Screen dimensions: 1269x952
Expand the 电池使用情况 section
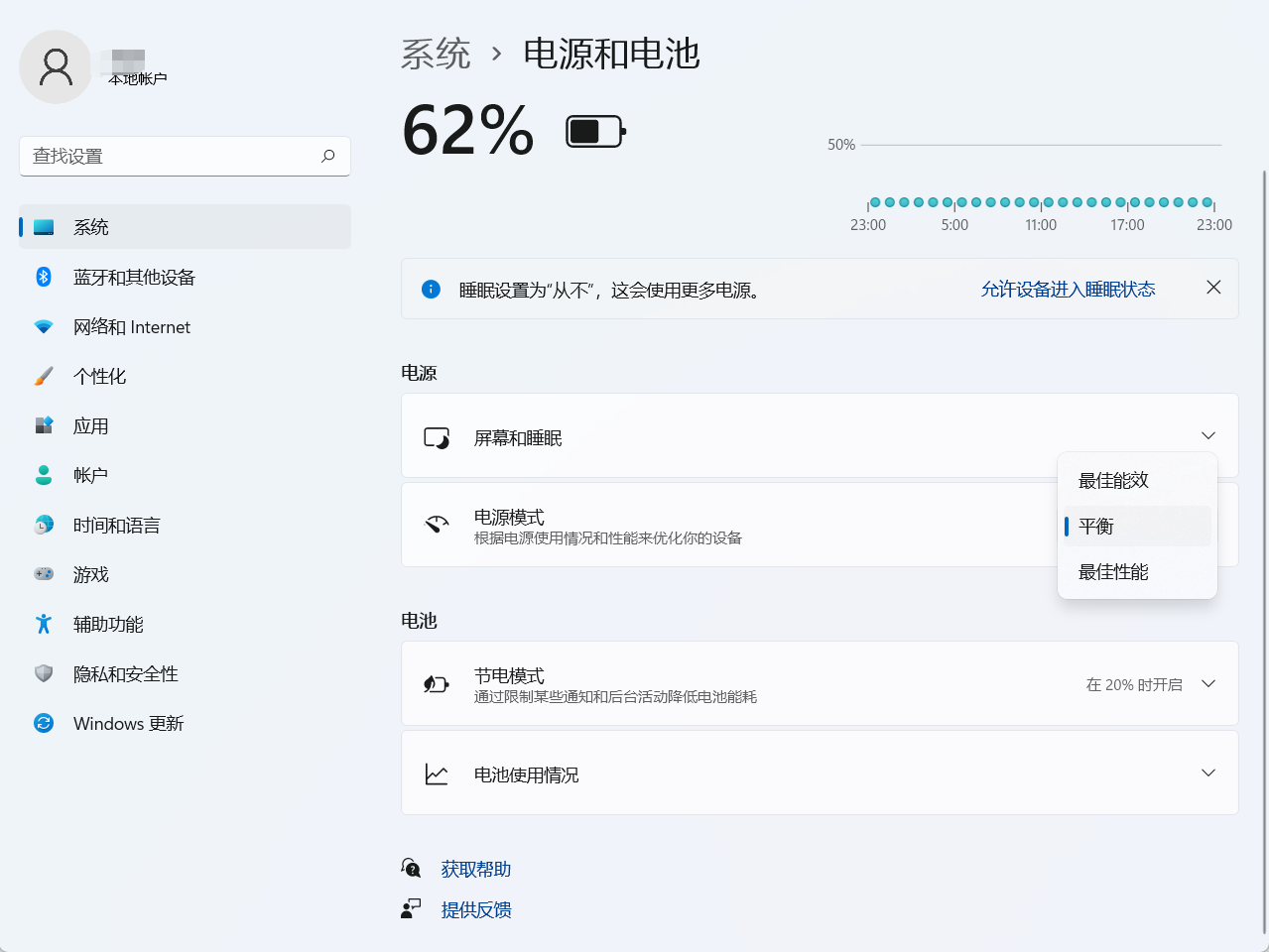(1207, 773)
